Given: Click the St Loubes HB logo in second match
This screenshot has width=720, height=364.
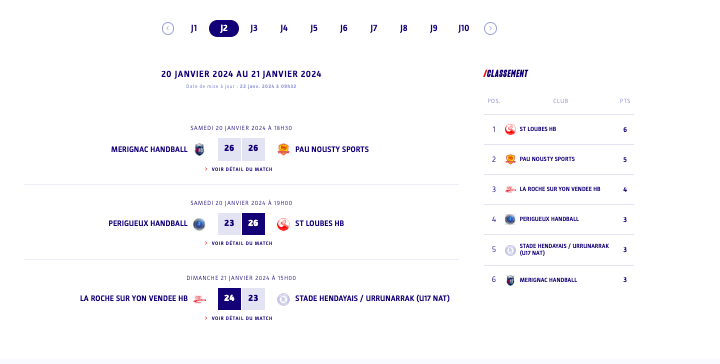Looking at the screenshot, I should (x=283, y=224).
